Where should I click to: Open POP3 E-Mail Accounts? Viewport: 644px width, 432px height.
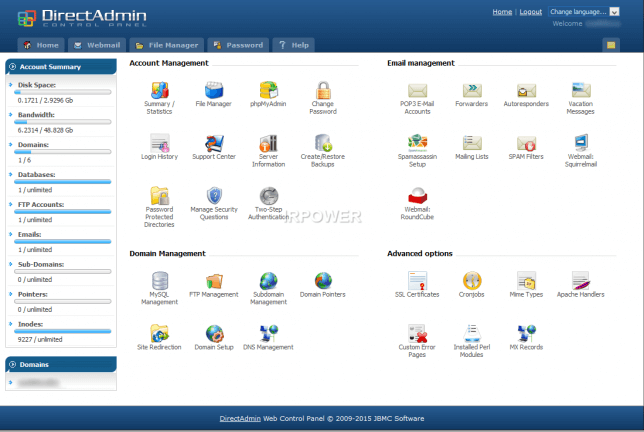417,90
